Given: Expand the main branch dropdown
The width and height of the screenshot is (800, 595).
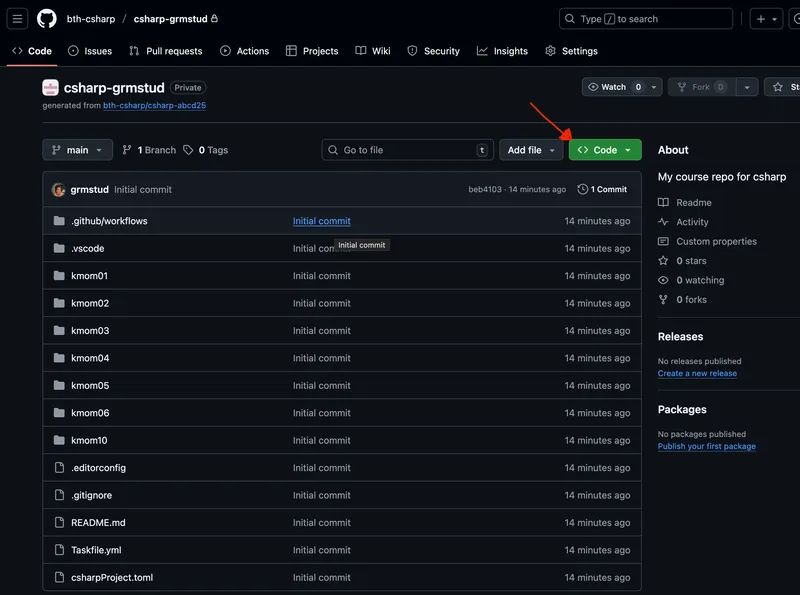Looking at the screenshot, I should [x=77, y=150].
